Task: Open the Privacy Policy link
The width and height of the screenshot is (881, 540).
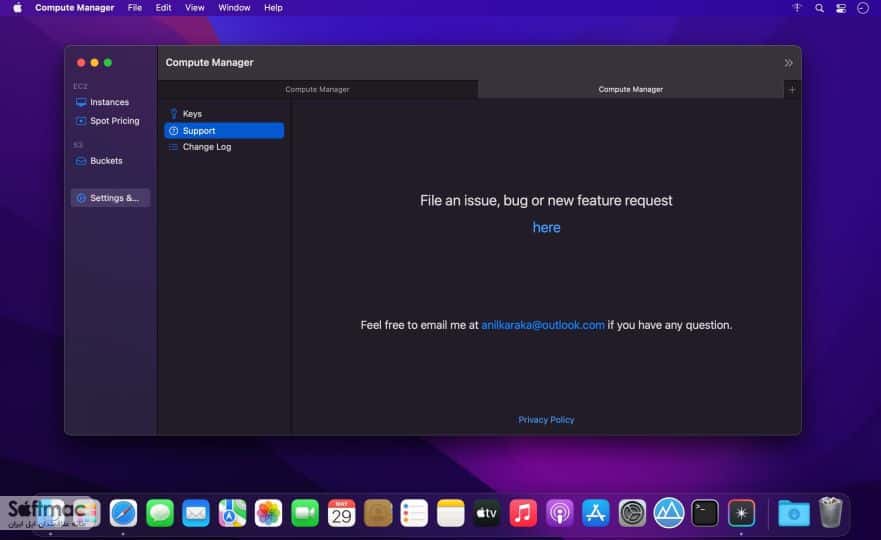Action: 546,420
